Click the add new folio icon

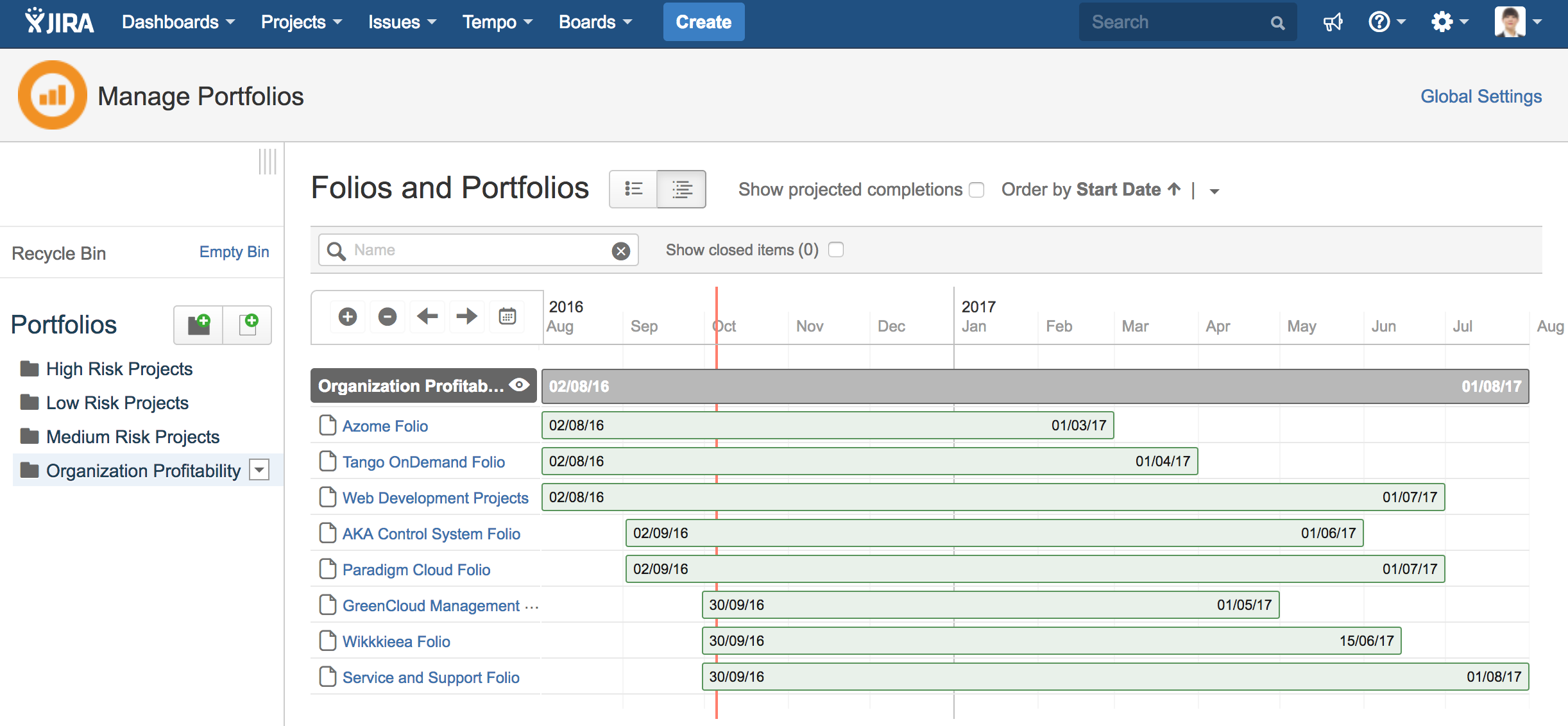(x=248, y=325)
